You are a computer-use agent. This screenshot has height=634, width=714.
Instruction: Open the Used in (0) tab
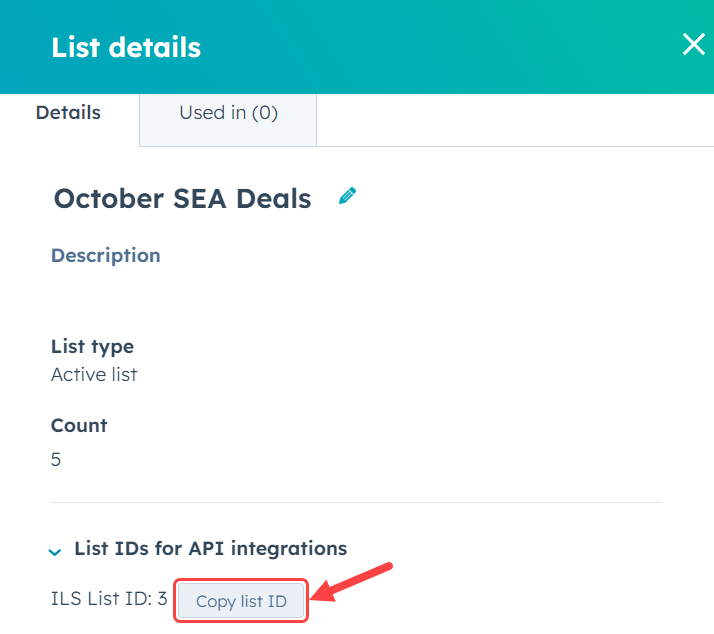click(x=228, y=113)
